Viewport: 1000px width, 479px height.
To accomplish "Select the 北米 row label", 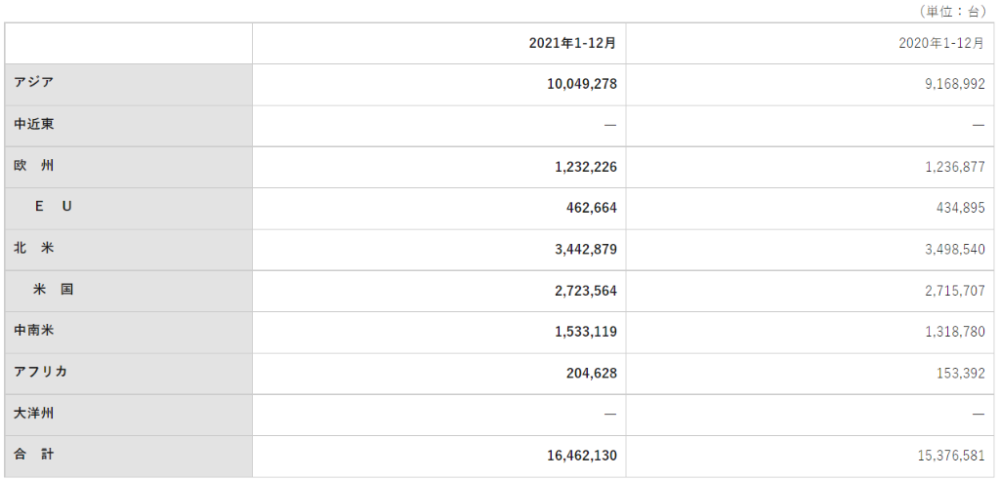I will click(34, 249).
